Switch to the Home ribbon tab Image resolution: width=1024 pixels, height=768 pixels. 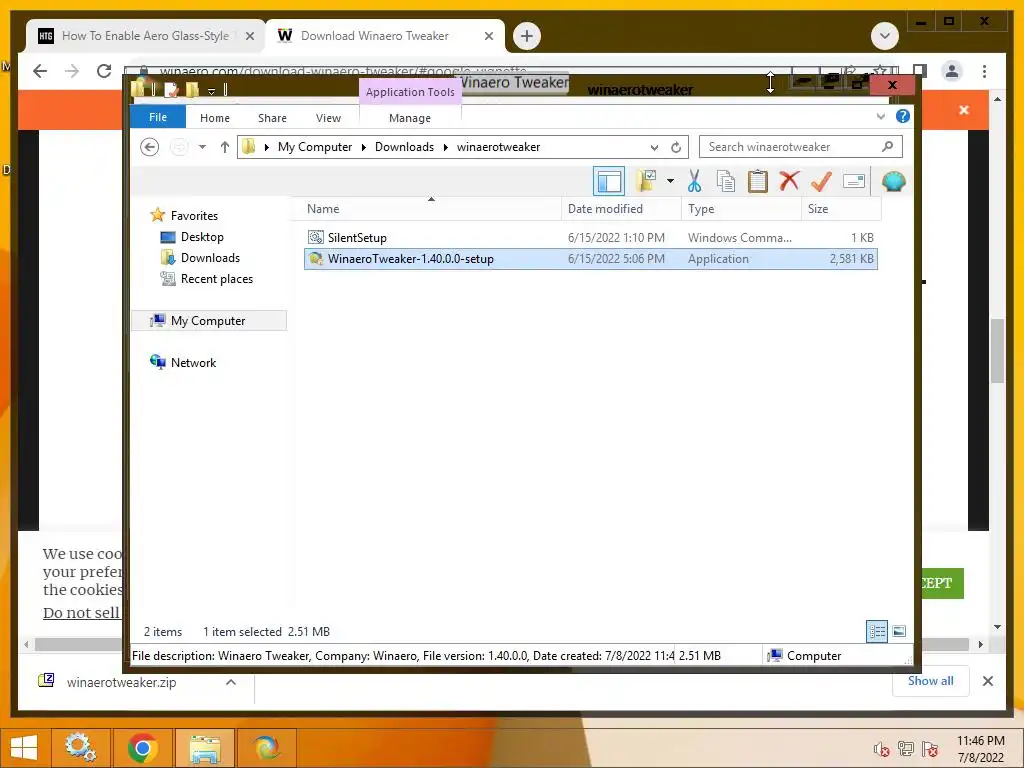[x=215, y=118]
